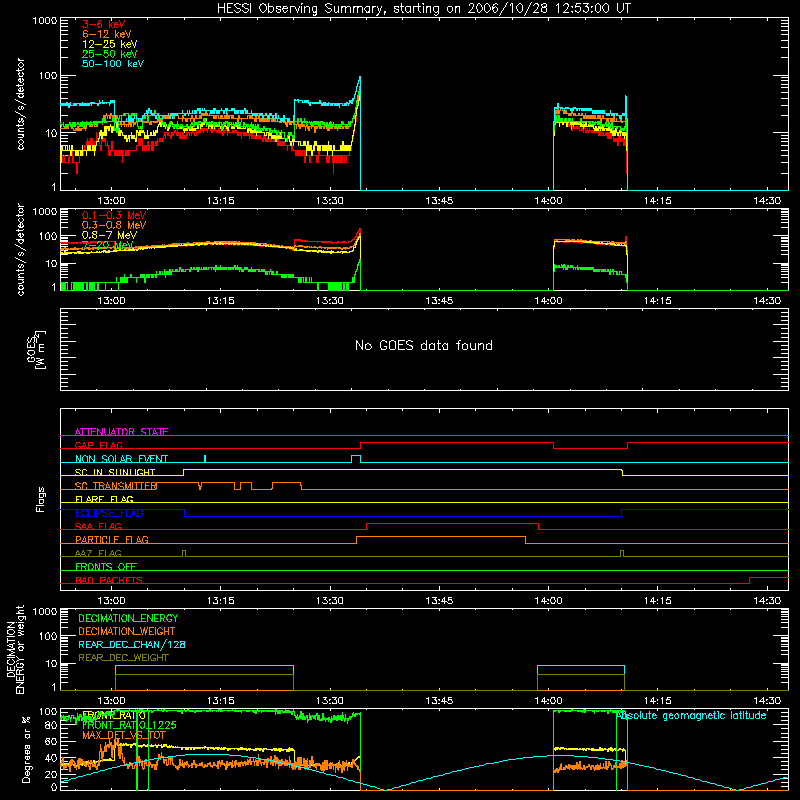The height and width of the screenshot is (800, 800).
Task: Click the ECLIPSE_FLAG label
Action: pos(109,513)
